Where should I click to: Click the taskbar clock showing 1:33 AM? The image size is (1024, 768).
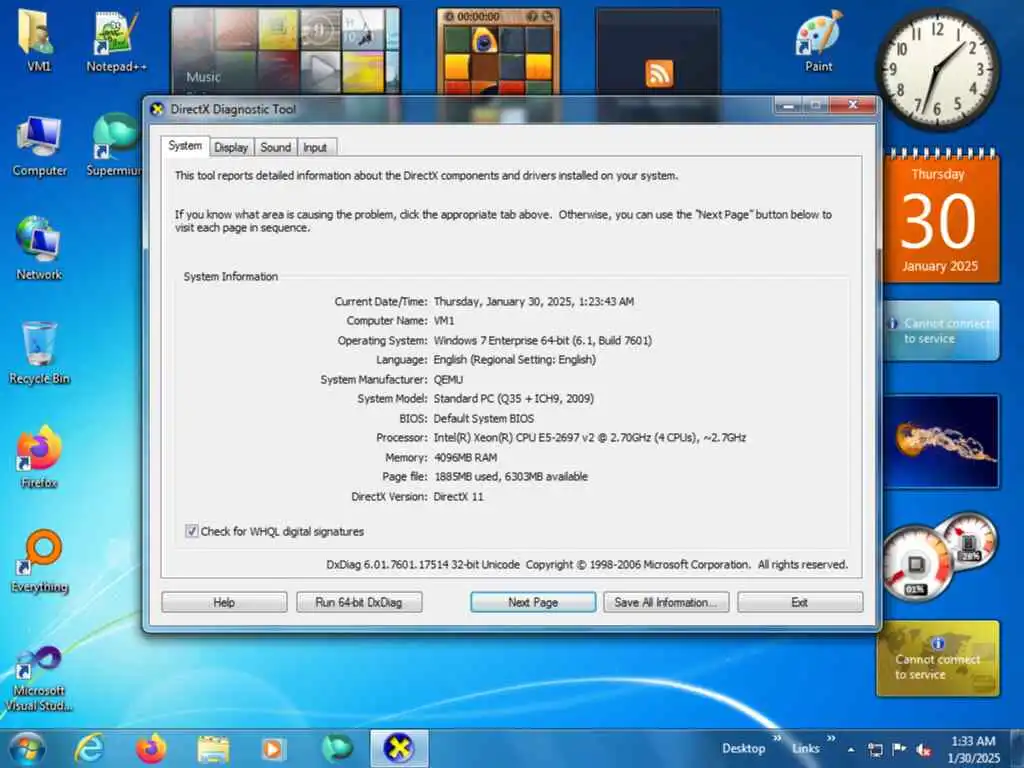973,750
